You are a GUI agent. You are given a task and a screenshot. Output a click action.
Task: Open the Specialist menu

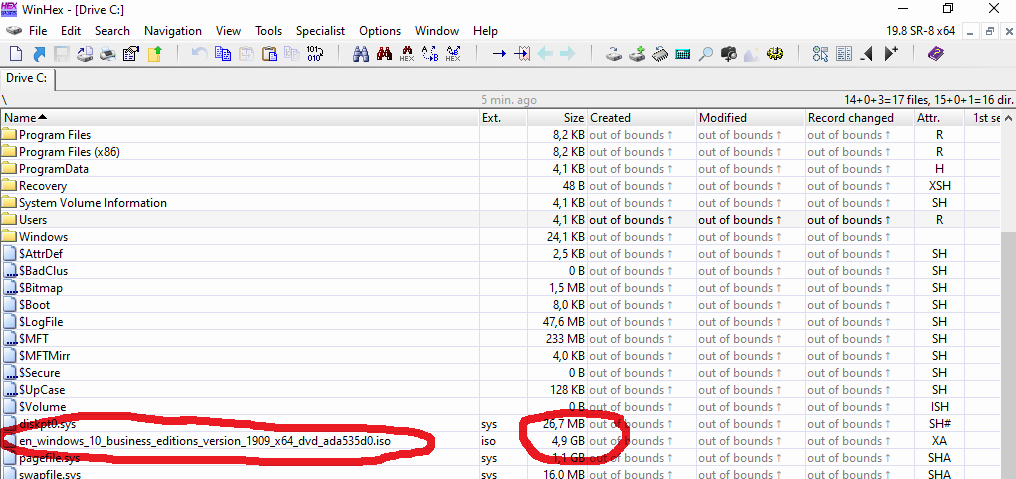pyautogui.click(x=320, y=30)
